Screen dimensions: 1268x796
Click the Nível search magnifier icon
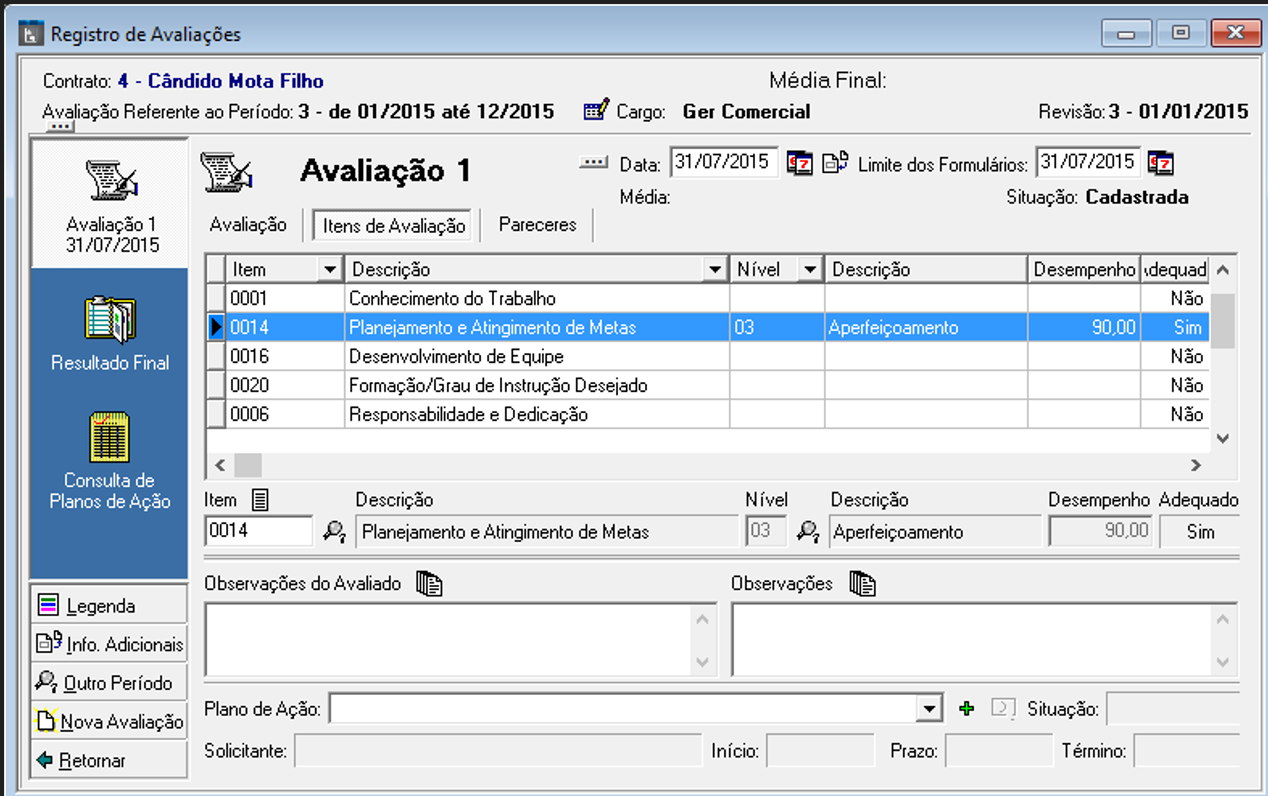[808, 532]
